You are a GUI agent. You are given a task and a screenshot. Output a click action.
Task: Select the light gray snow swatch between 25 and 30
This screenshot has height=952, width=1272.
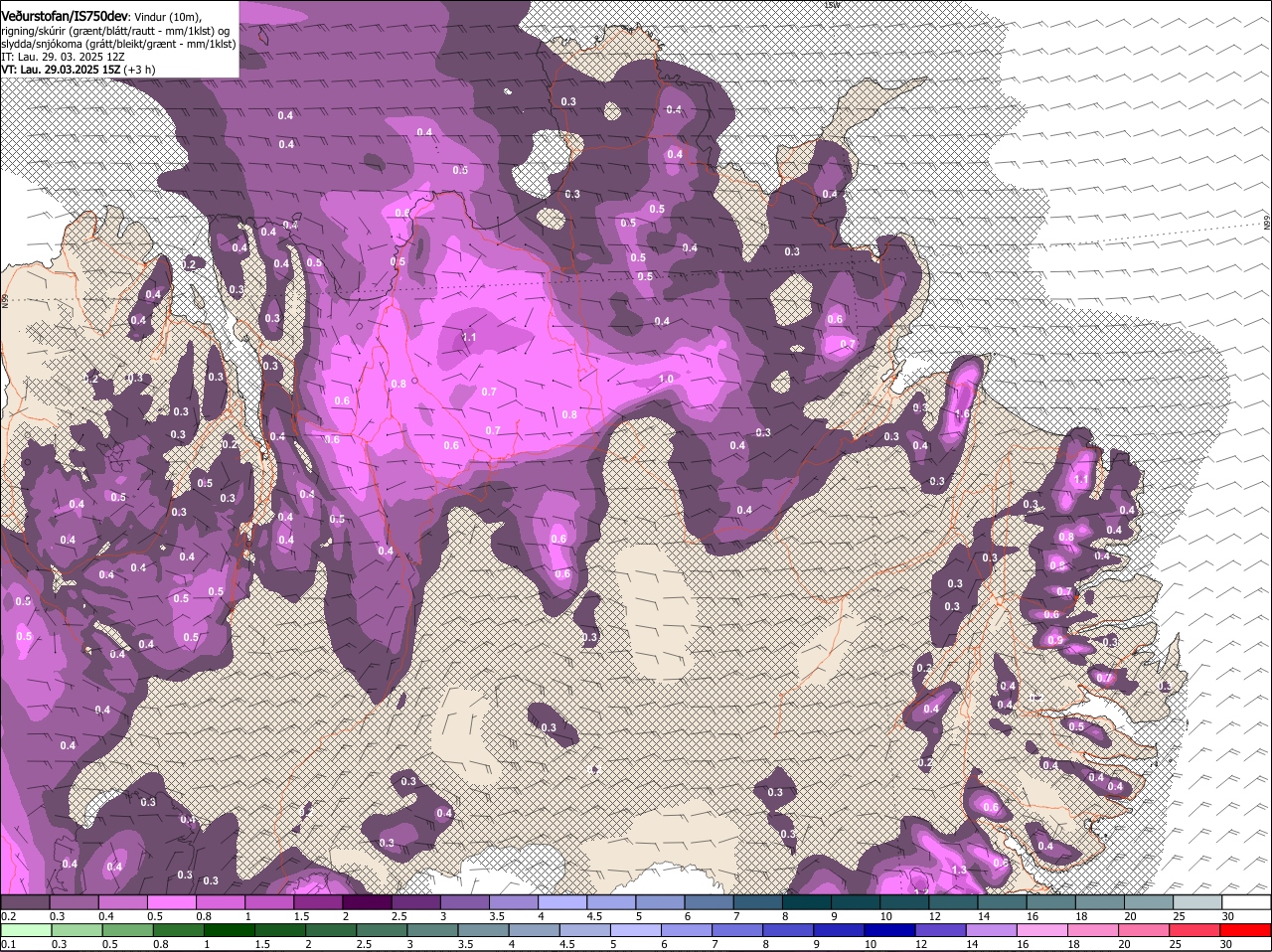(x=1197, y=901)
